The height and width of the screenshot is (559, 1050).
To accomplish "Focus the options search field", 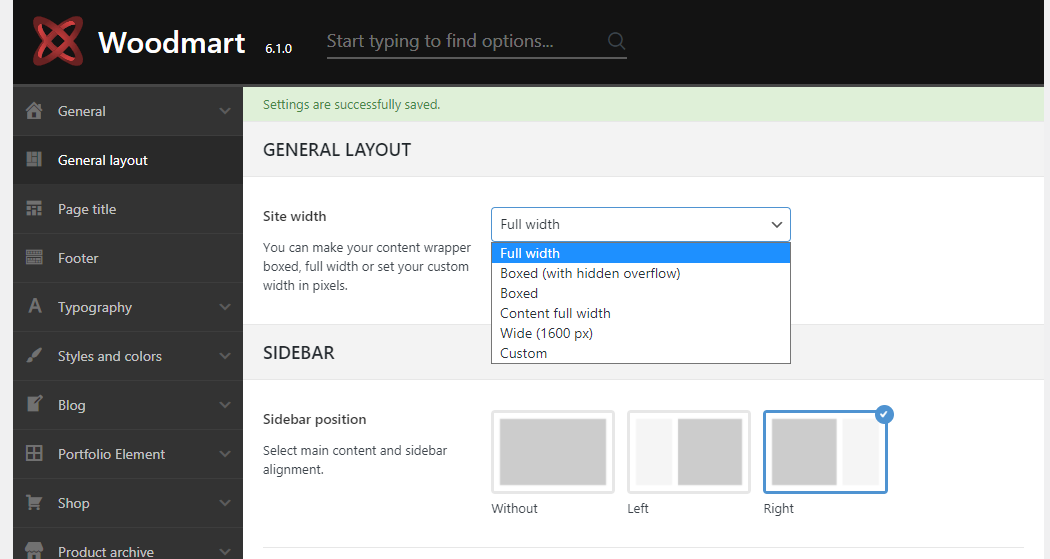I will pyautogui.click(x=460, y=41).
